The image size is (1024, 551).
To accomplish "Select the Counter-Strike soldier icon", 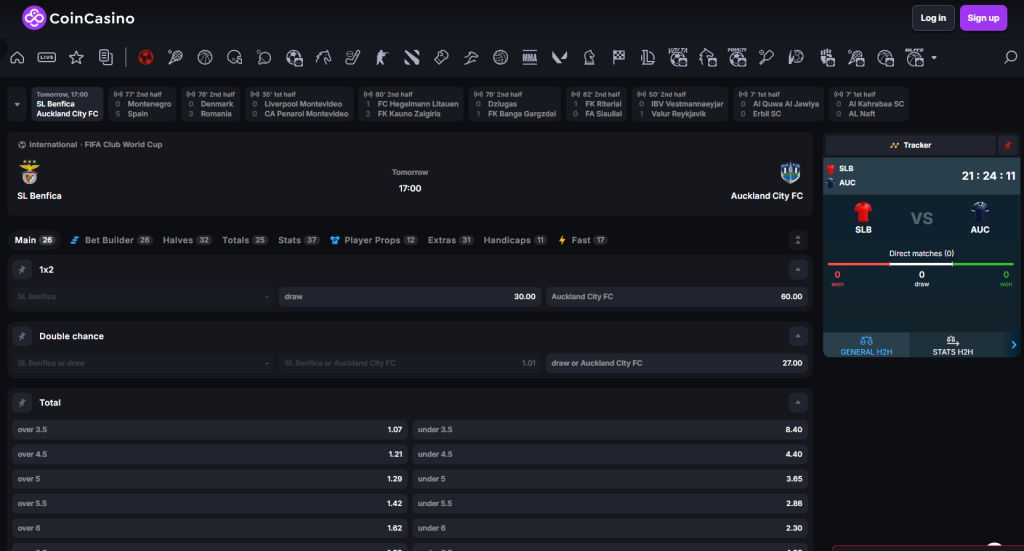I will [382, 57].
